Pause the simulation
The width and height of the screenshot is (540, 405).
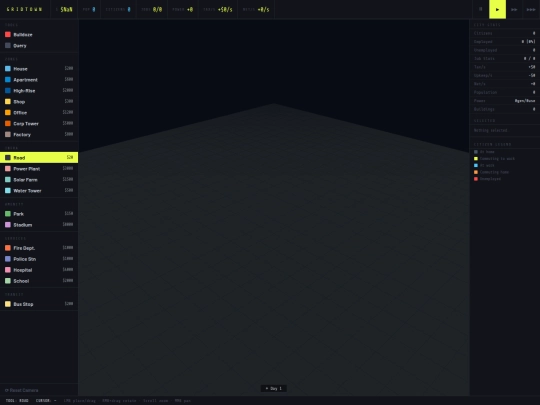click(x=481, y=9)
